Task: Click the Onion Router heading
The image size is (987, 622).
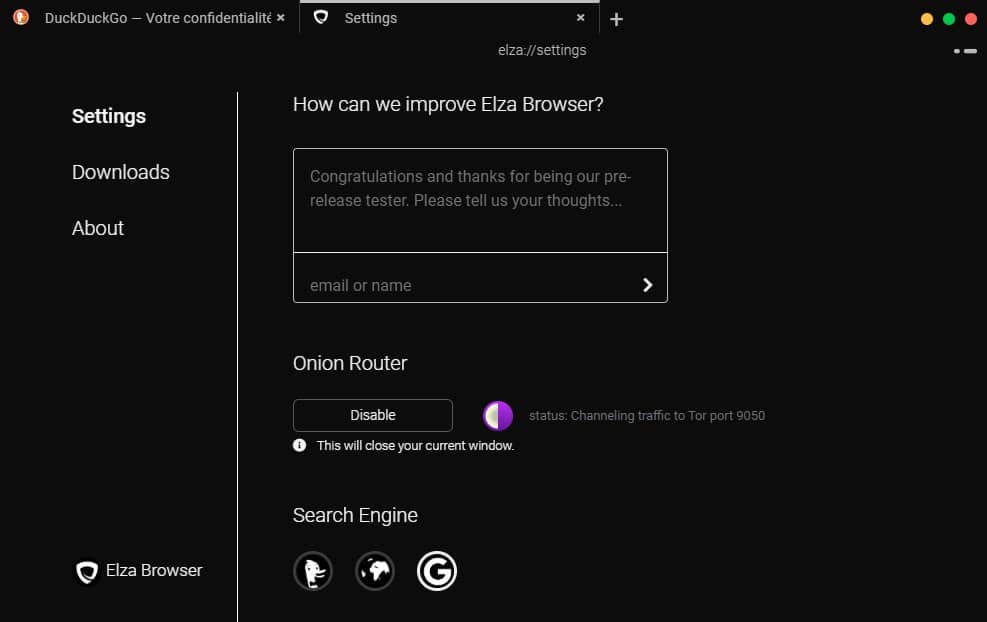Action: click(x=350, y=363)
